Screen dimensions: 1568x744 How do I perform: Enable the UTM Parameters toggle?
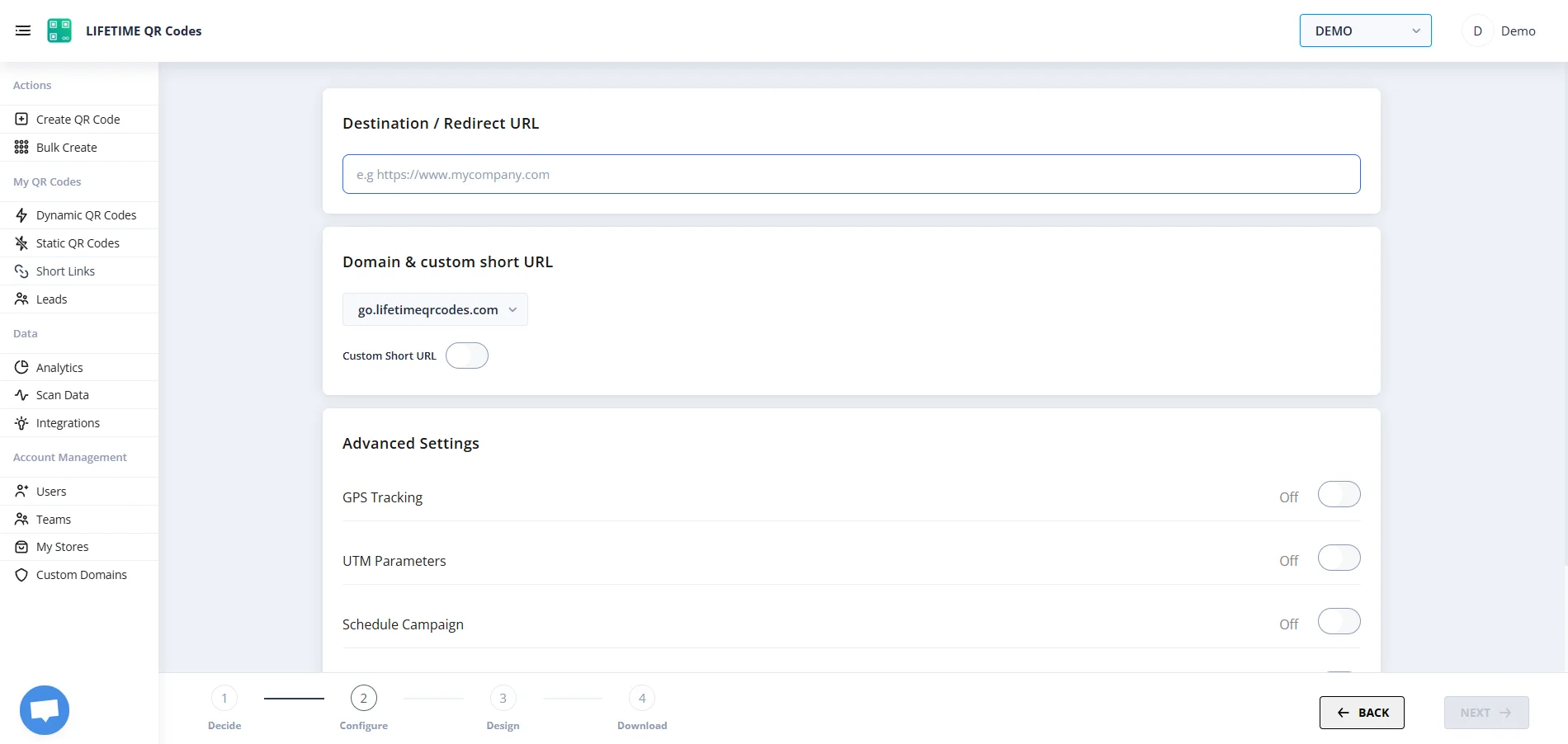click(x=1339, y=558)
